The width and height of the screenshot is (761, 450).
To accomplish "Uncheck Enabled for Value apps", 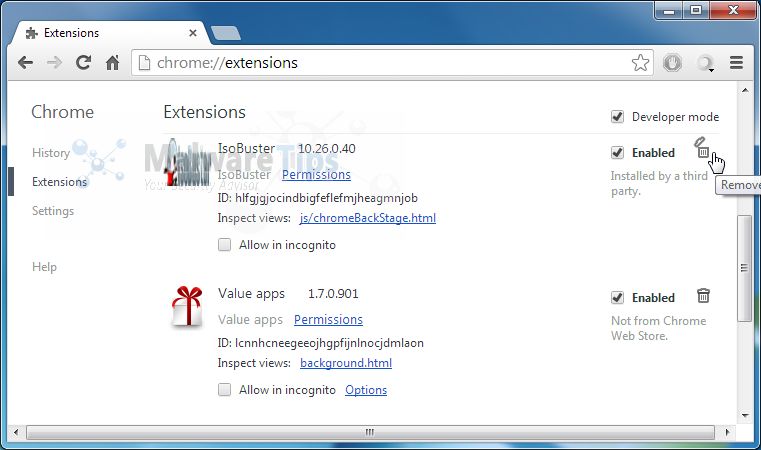I will pyautogui.click(x=617, y=298).
